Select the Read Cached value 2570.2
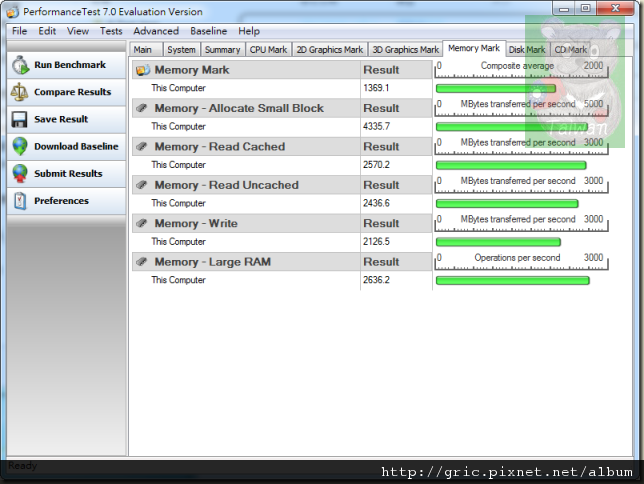This screenshot has width=644, height=484. [376, 165]
